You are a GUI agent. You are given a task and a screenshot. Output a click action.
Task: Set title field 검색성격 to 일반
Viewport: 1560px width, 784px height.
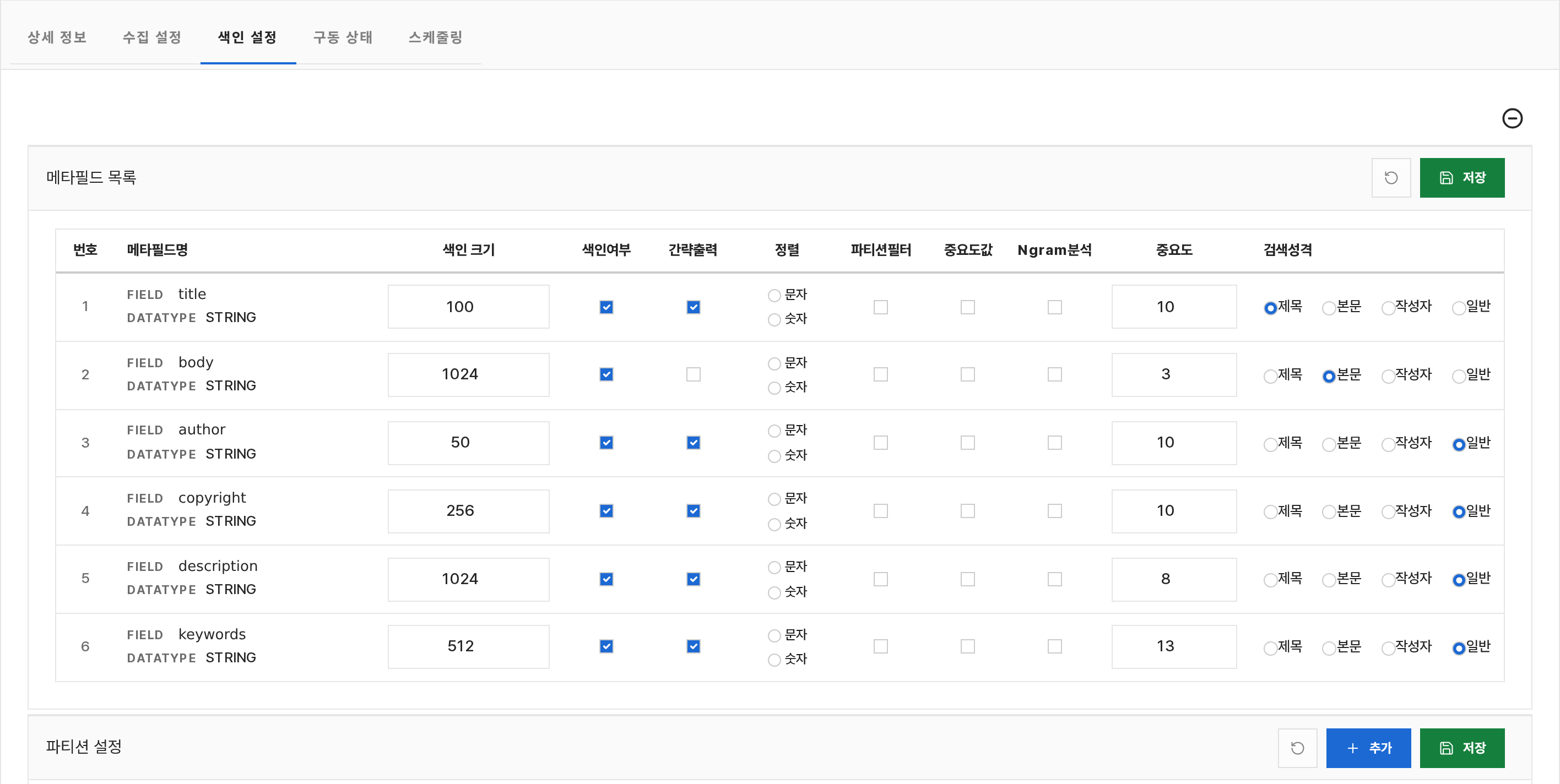(x=1459, y=308)
